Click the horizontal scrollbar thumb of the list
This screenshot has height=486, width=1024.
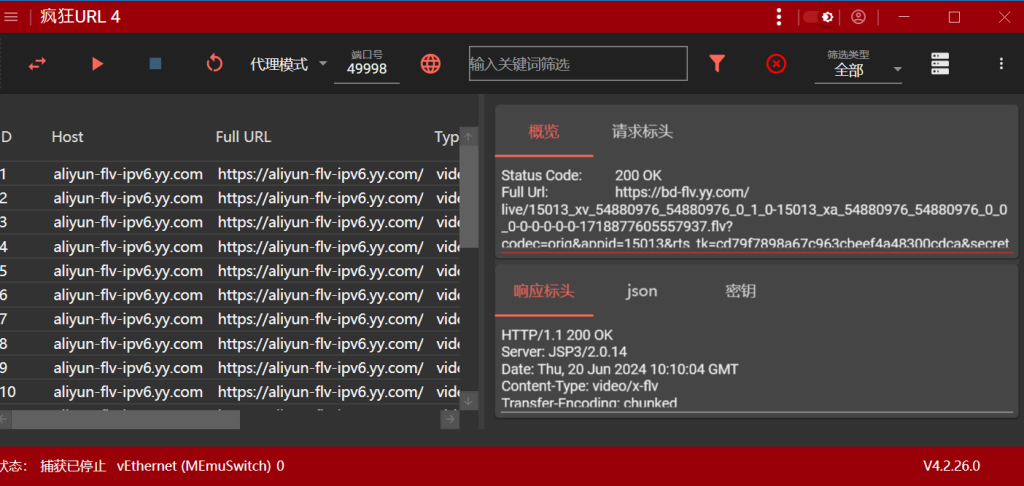125,419
